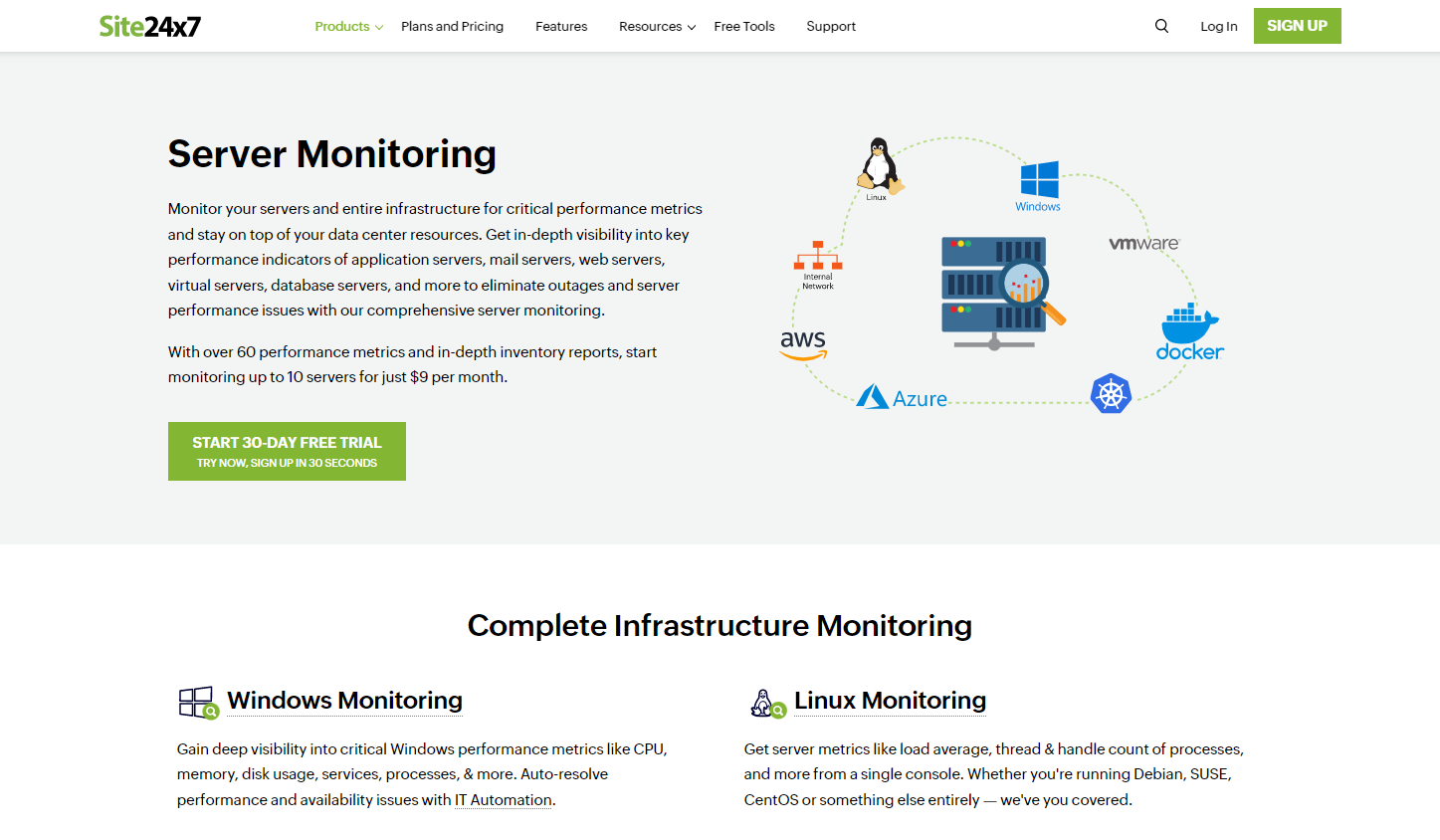Click the paragraph starting 'Get server metrics'
The height and width of the screenshot is (840, 1440).
coord(994,774)
